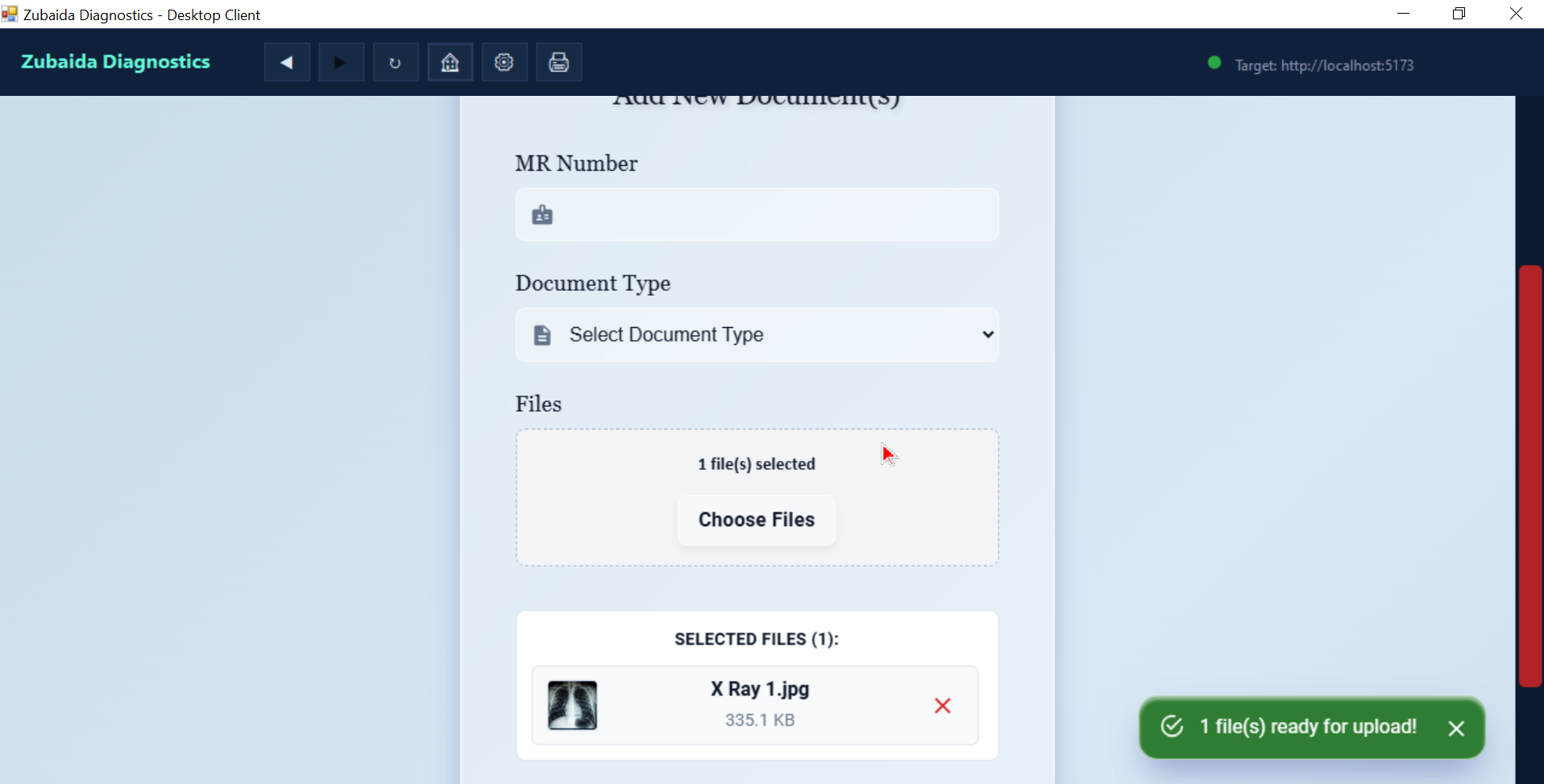Click the checkmark icon in toast notification
The image size is (1544, 784).
[x=1173, y=727]
